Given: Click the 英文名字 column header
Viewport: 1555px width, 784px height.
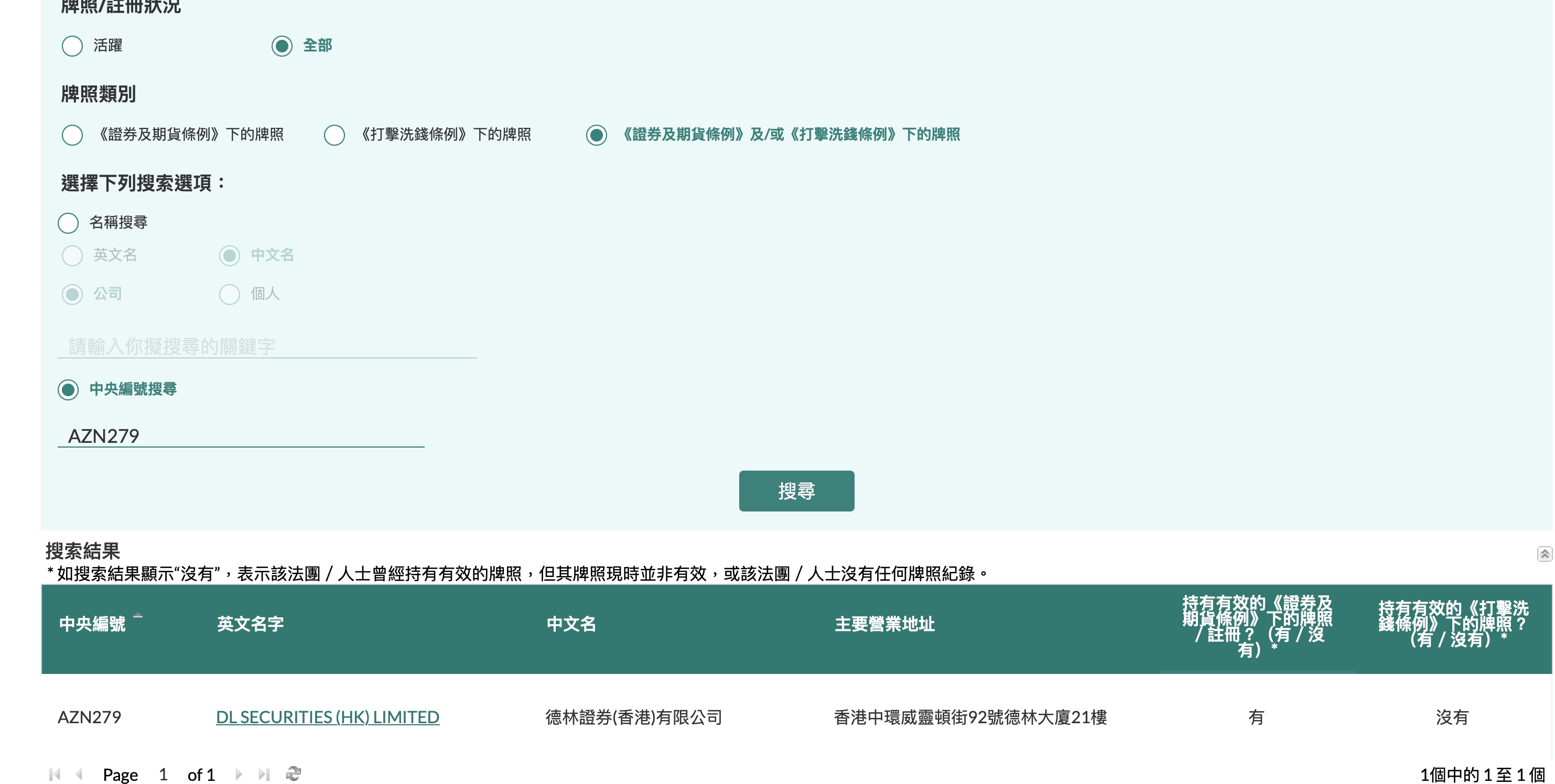Looking at the screenshot, I should click(x=250, y=624).
